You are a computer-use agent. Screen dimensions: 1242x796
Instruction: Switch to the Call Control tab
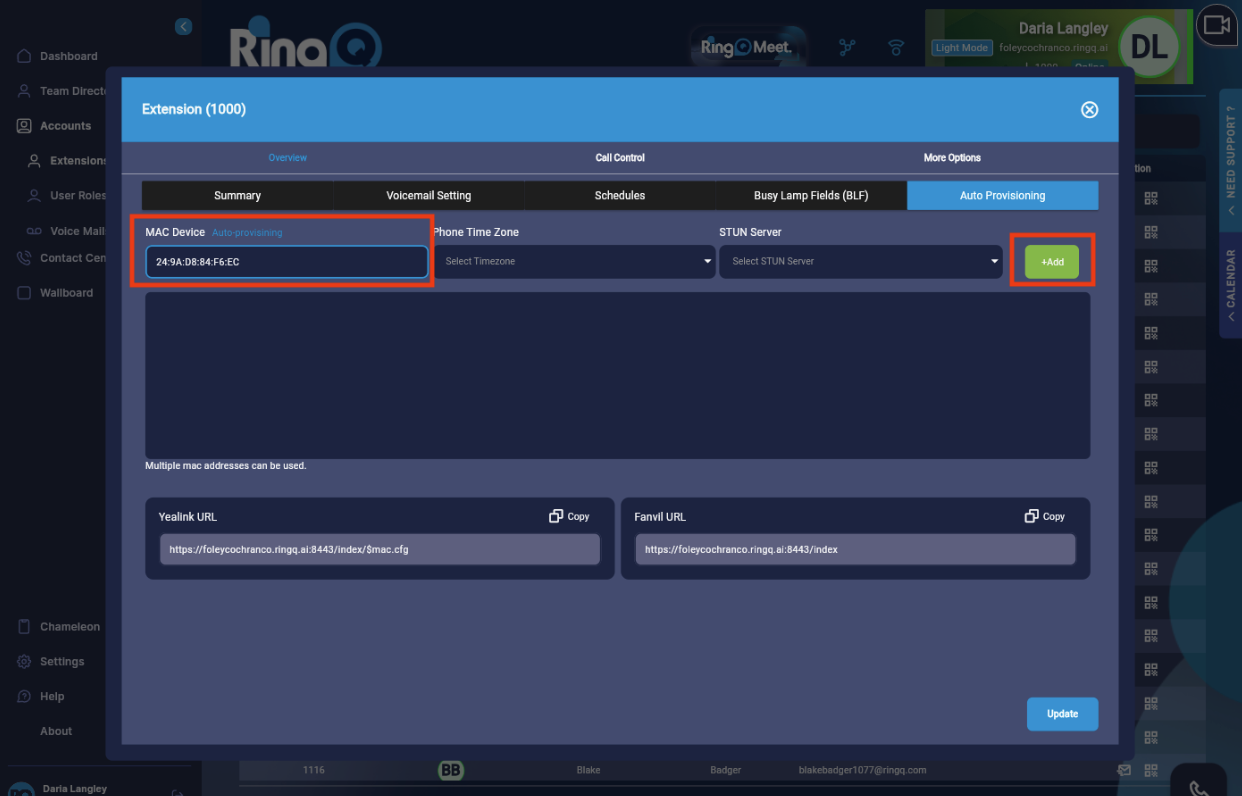point(620,157)
